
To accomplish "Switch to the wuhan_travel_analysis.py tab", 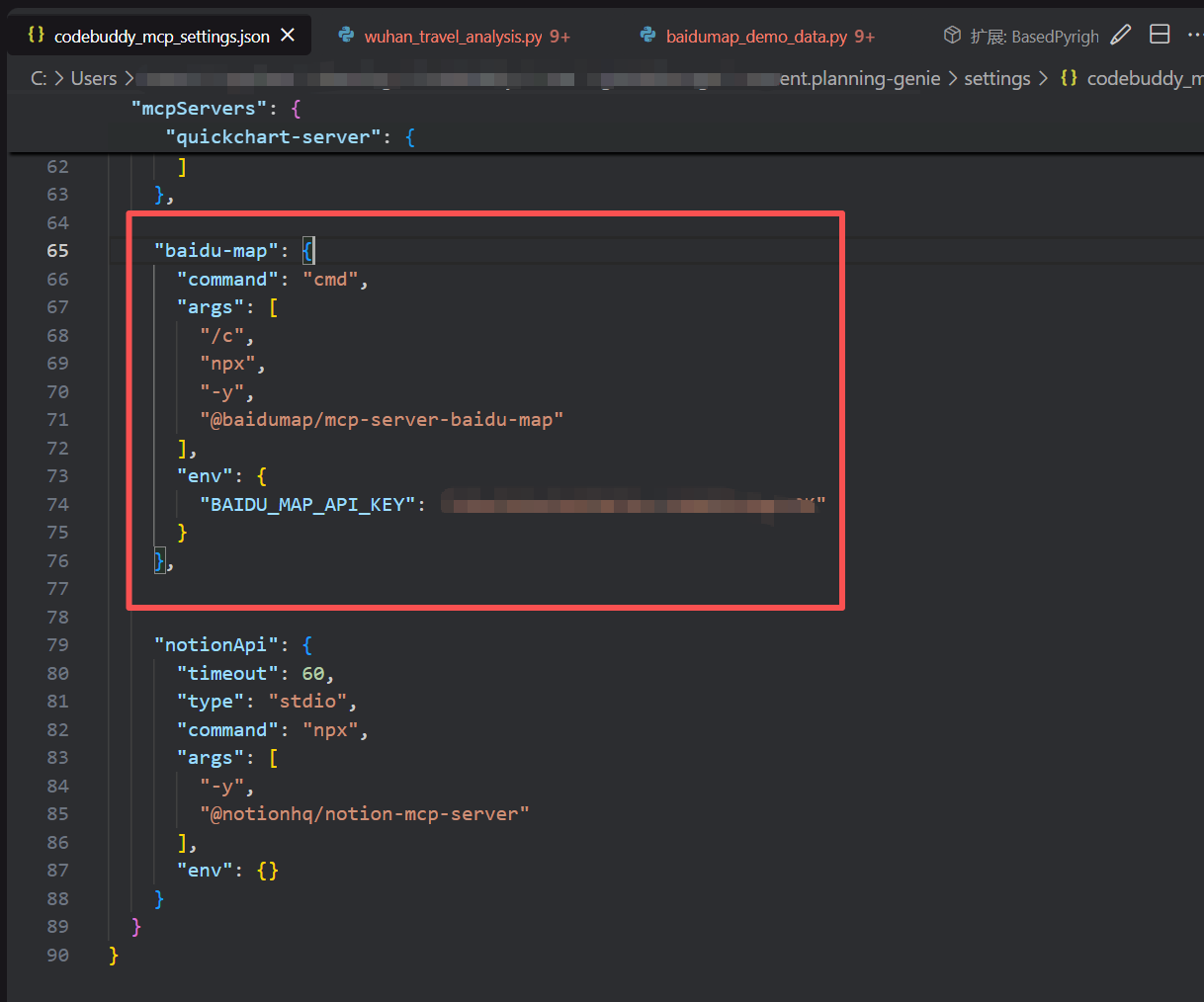I will coord(453,37).
